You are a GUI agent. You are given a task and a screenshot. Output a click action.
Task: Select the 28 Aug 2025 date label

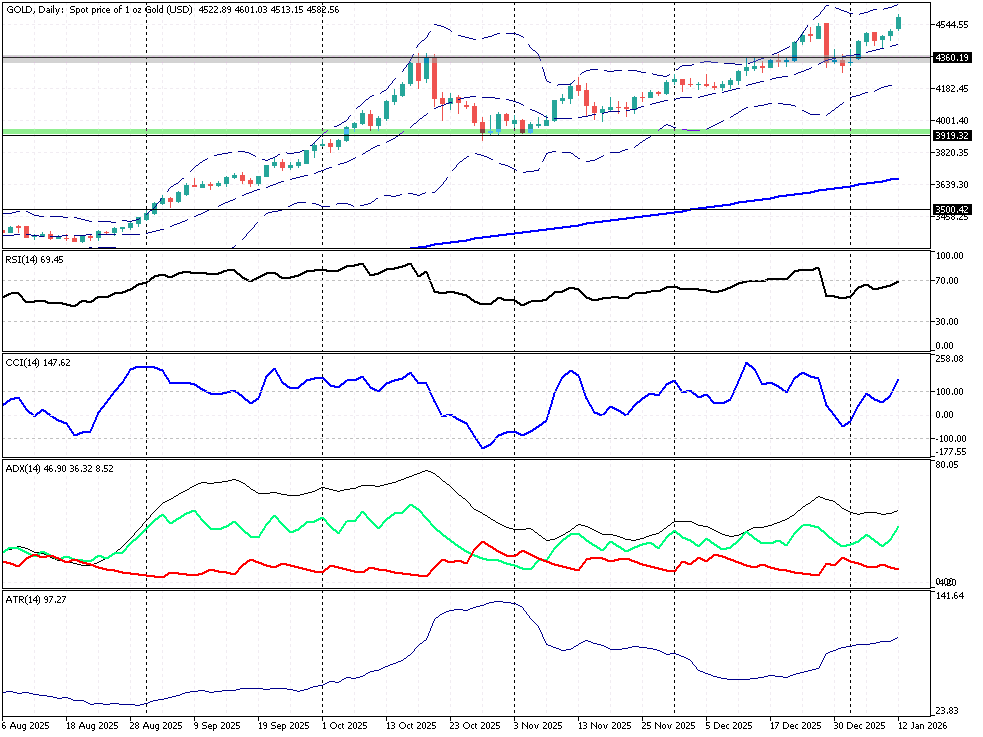click(157, 725)
